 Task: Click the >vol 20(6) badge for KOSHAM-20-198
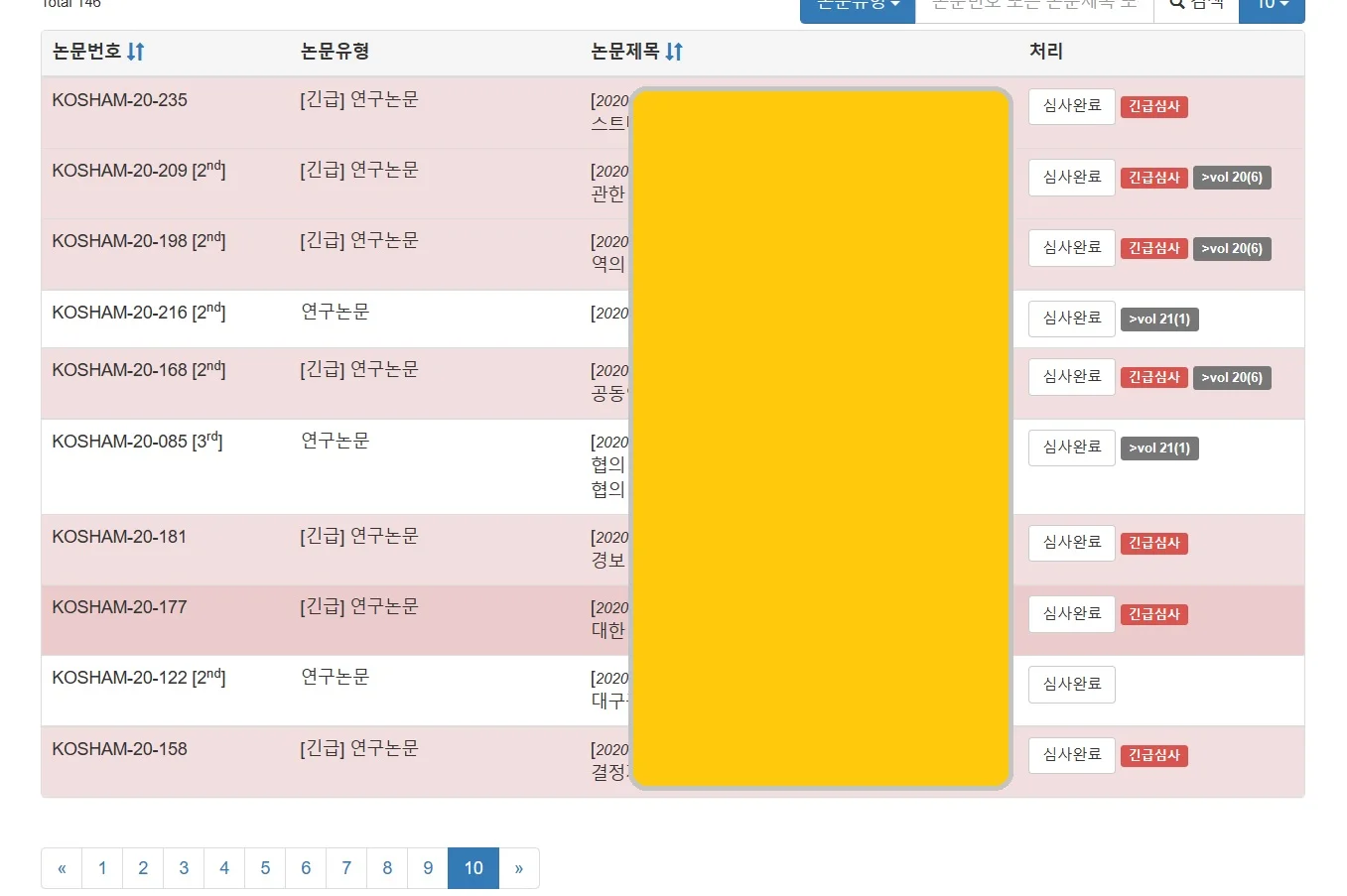pos(1232,248)
